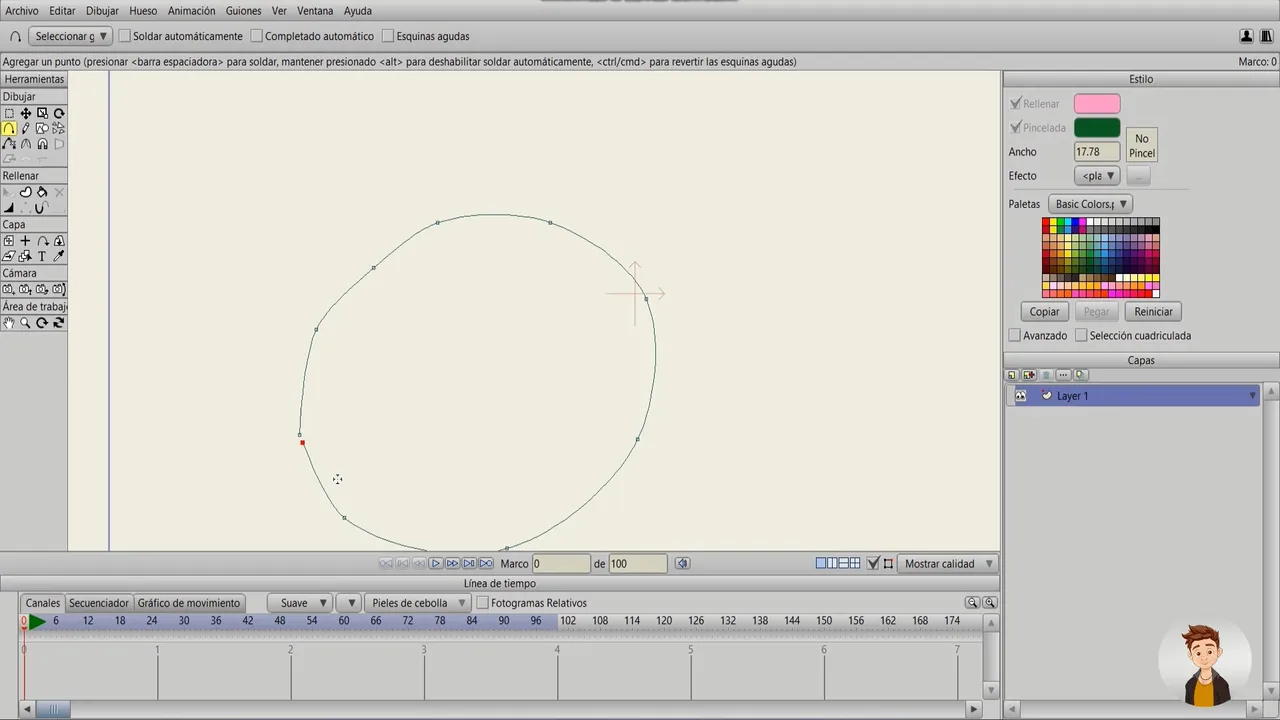
Task: Pick the Eyedropper tool in Capa
Action: click(59, 257)
